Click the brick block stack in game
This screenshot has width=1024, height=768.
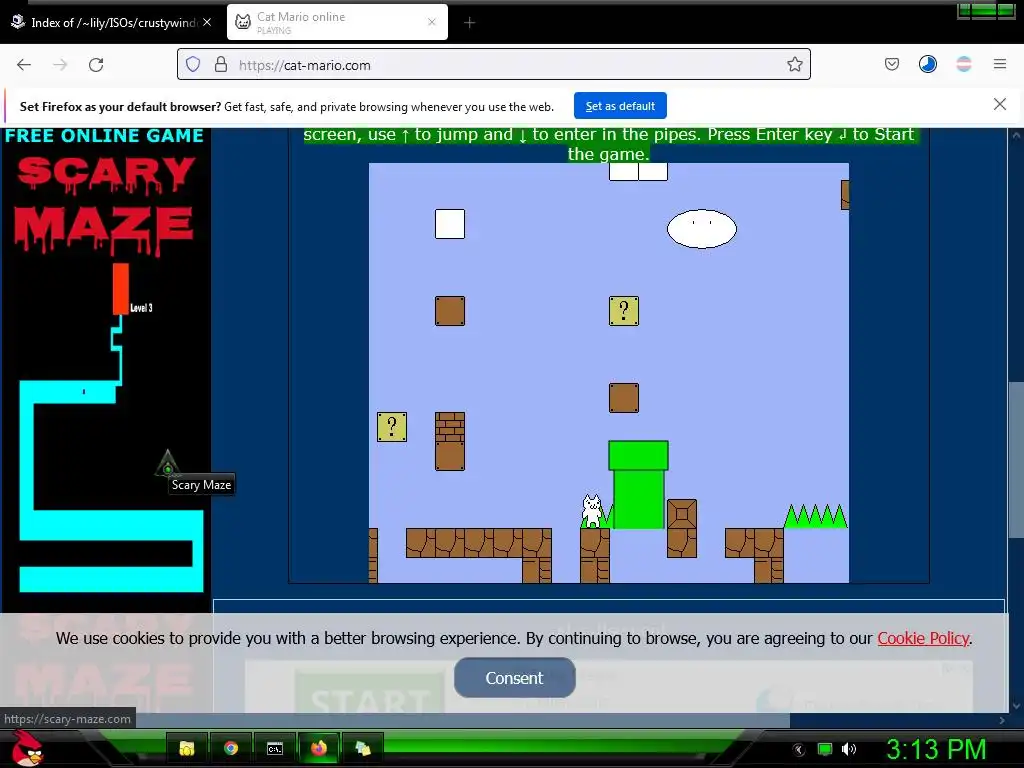coord(450,441)
